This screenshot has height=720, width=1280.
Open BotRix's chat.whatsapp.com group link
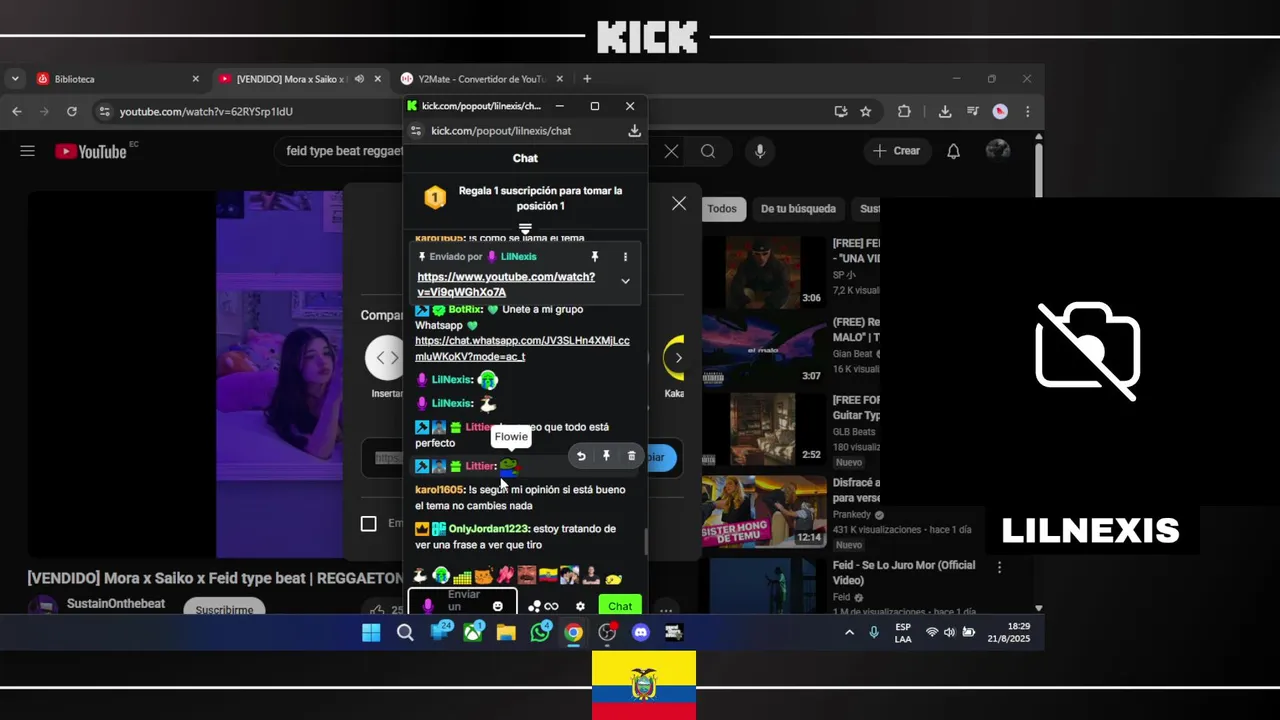522,348
